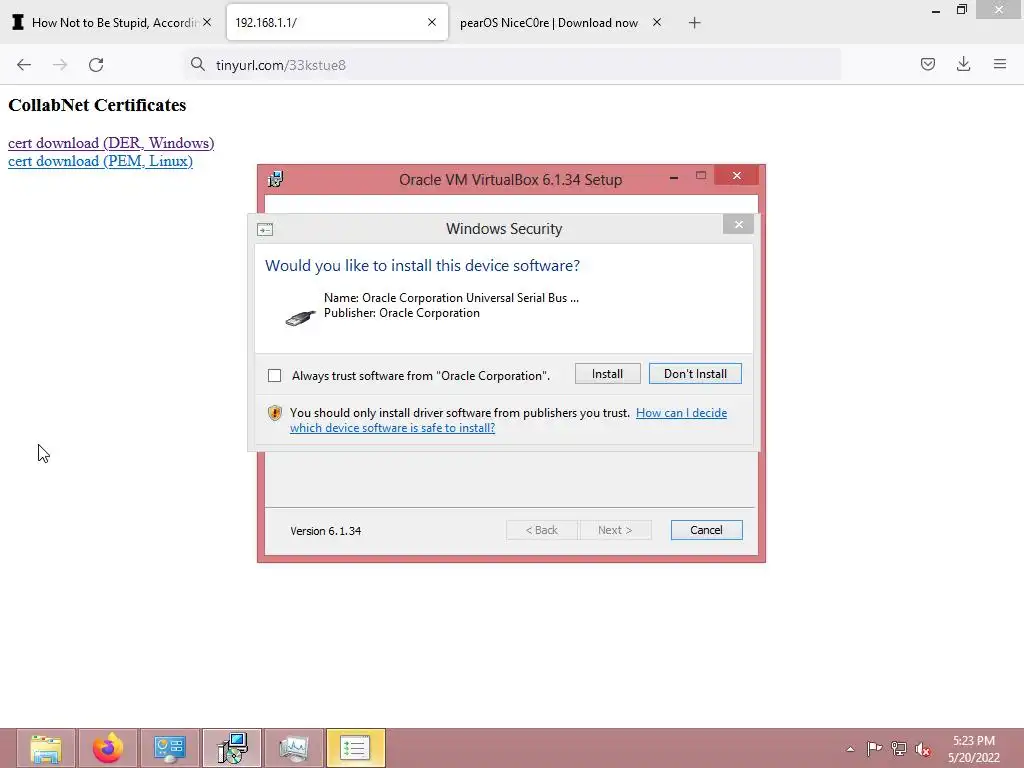Click the Windows Security dialog title icon
The image size is (1024, 768).
(265, 229)
